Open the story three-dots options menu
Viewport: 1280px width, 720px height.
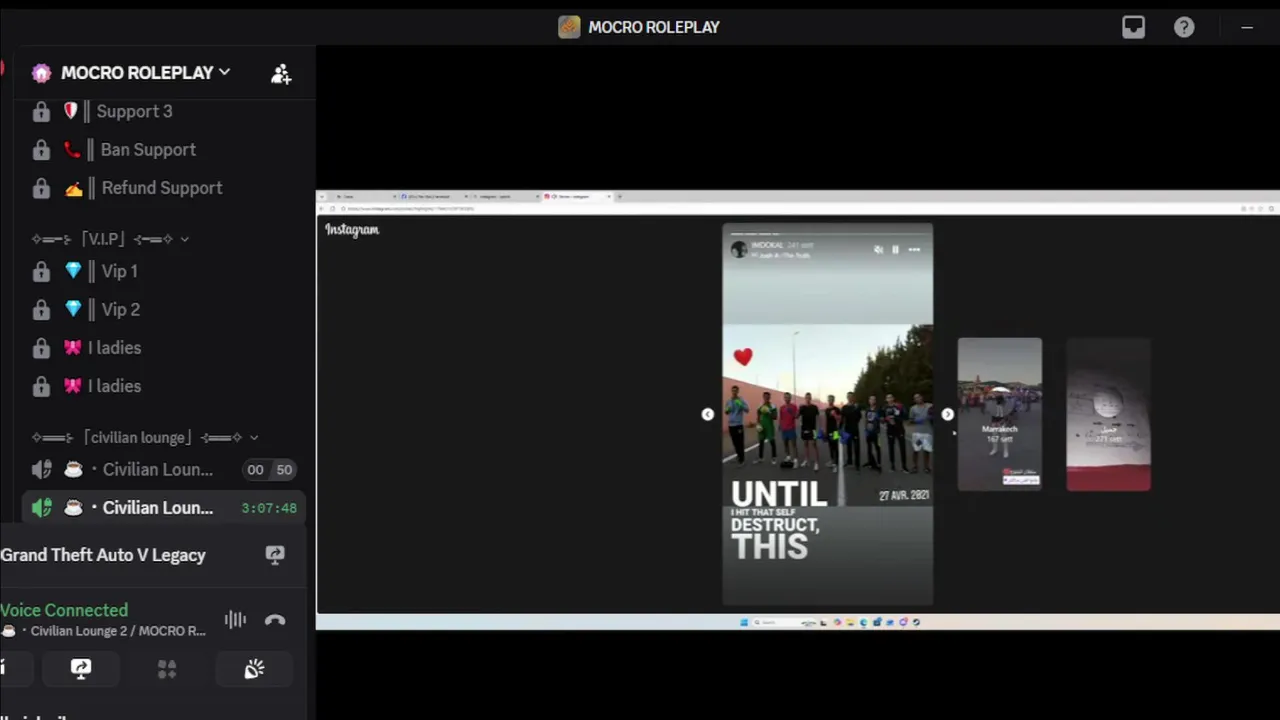click(x=914, y=249)
